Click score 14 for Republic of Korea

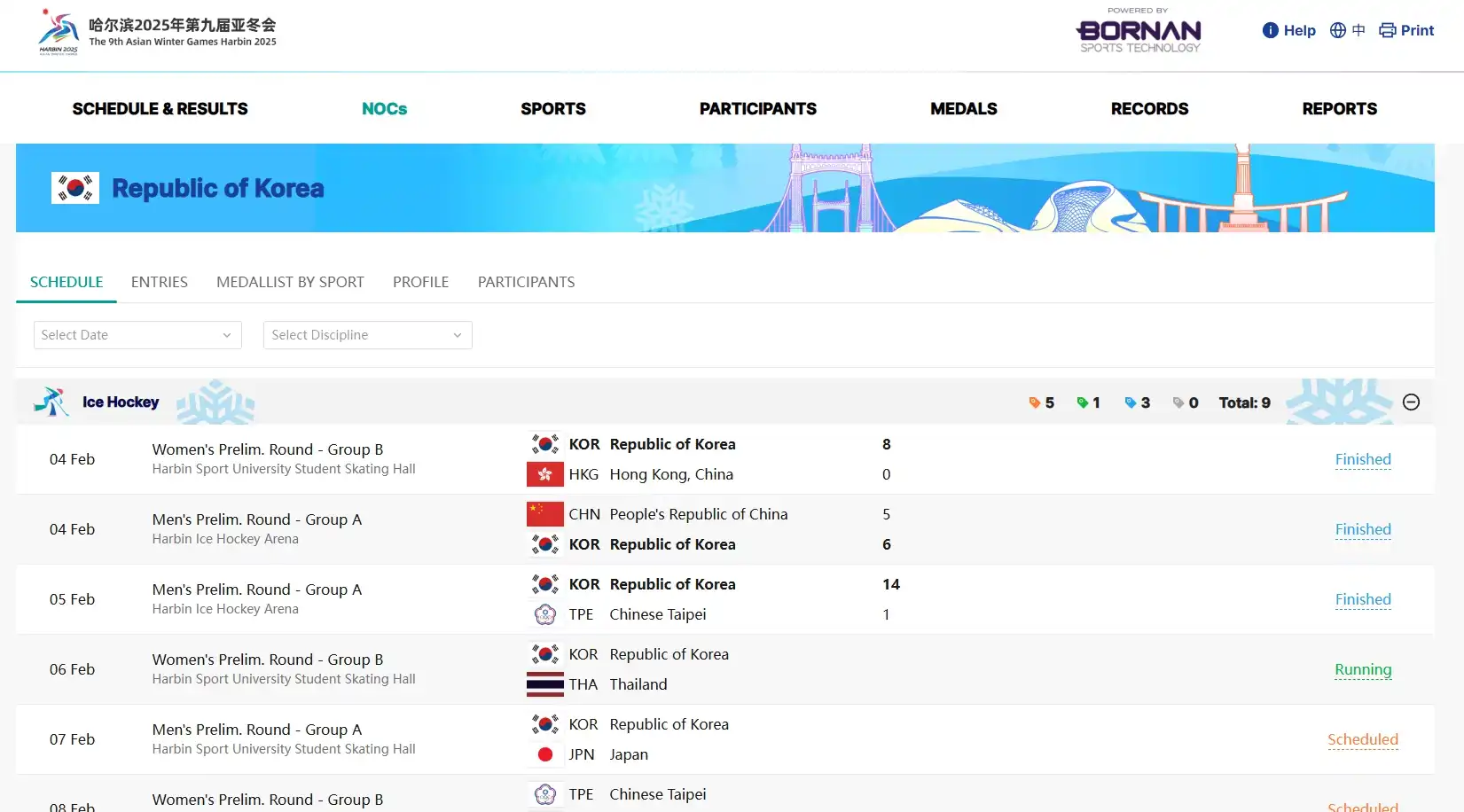tap(891, 584)
